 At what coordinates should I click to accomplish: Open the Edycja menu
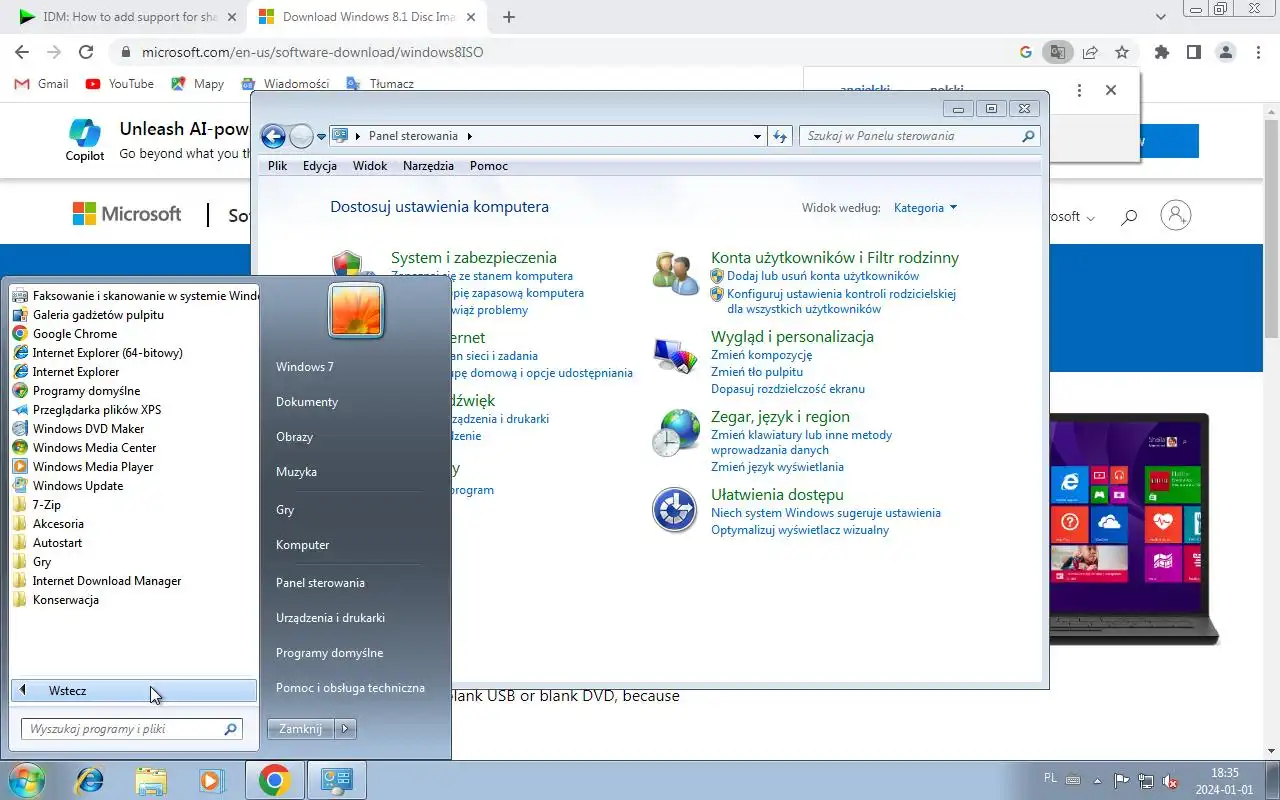(x=320, y=166)
